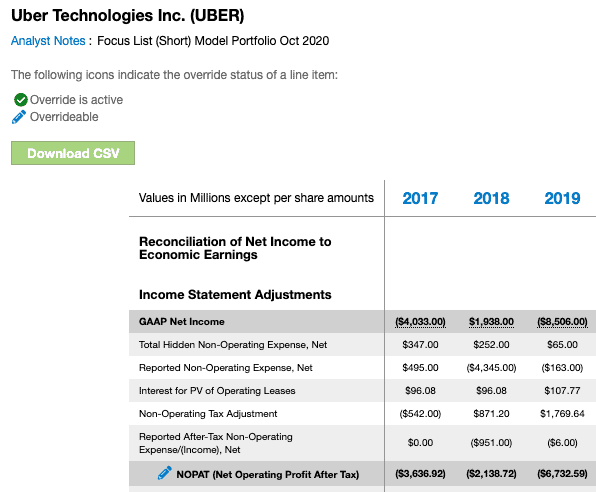596x492 pixels.
Task: Click Total Hidden Non-Operating Expense, Net row
Action: click(x=363, y=344)
